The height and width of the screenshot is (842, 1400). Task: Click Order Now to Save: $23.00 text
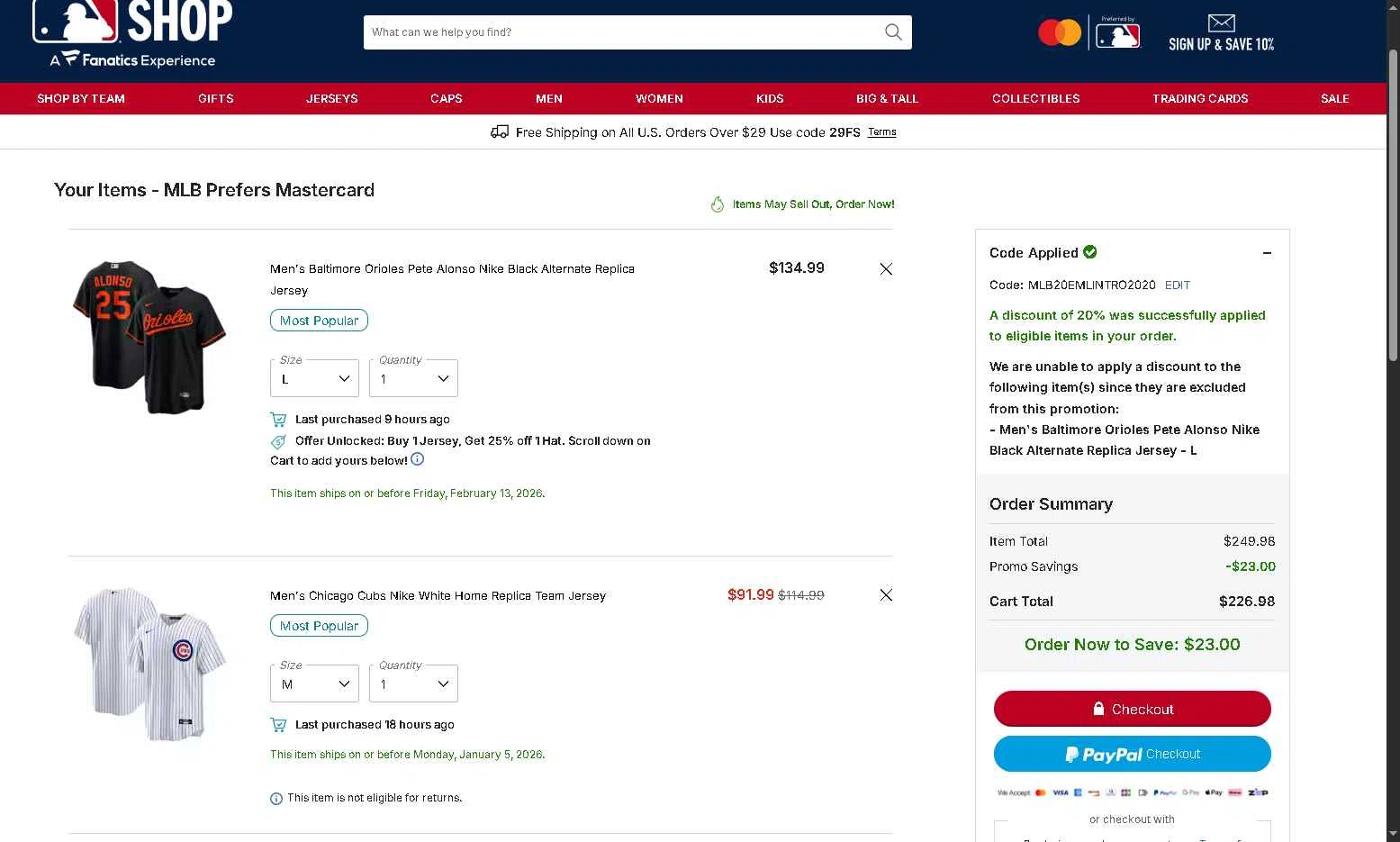point(1133,644)
